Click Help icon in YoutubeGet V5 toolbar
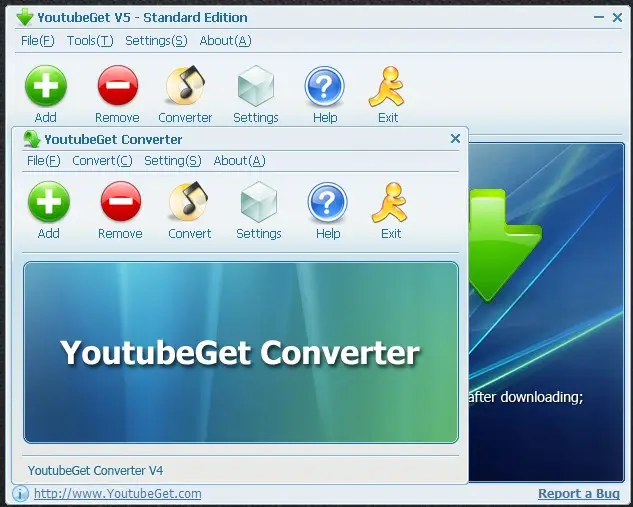Viewport: 633px width, 507px height. tap(325, 86)
